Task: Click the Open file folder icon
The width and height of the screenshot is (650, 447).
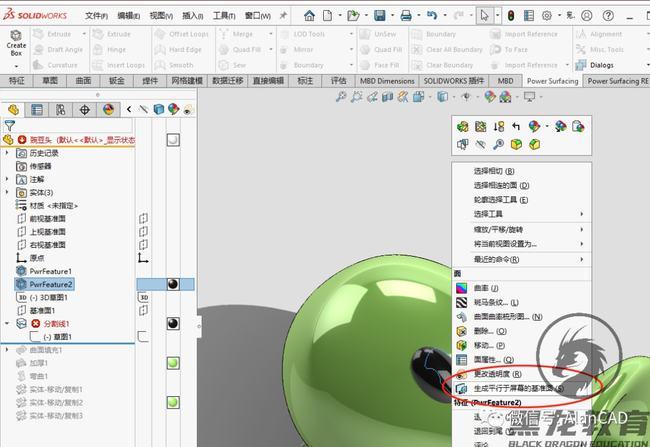Action: point(353,16)
